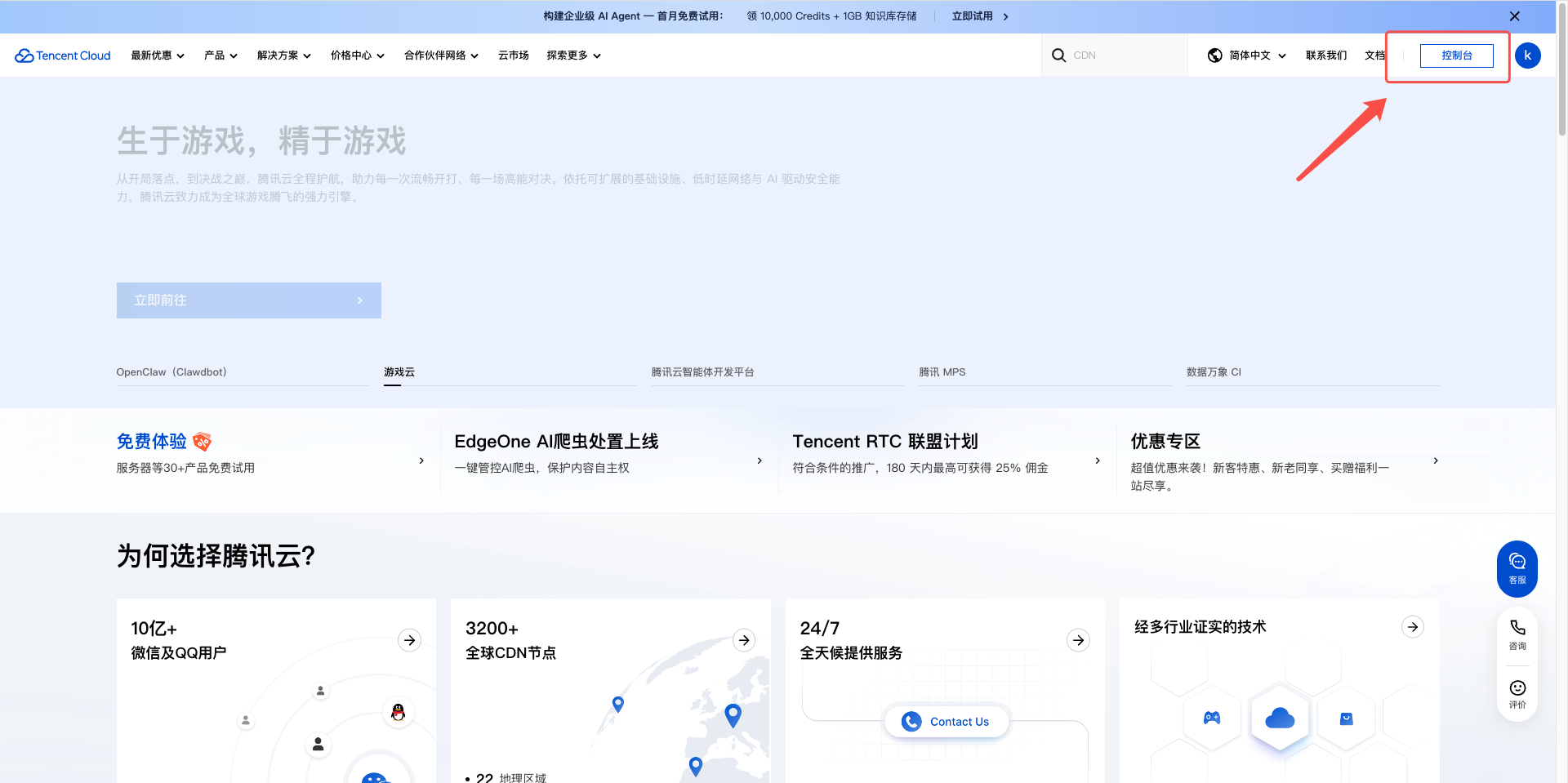This screenshot has height=783, width=1568.
Task: Click the 评价 smiley feedback icon
Action: coord(1517,693)
